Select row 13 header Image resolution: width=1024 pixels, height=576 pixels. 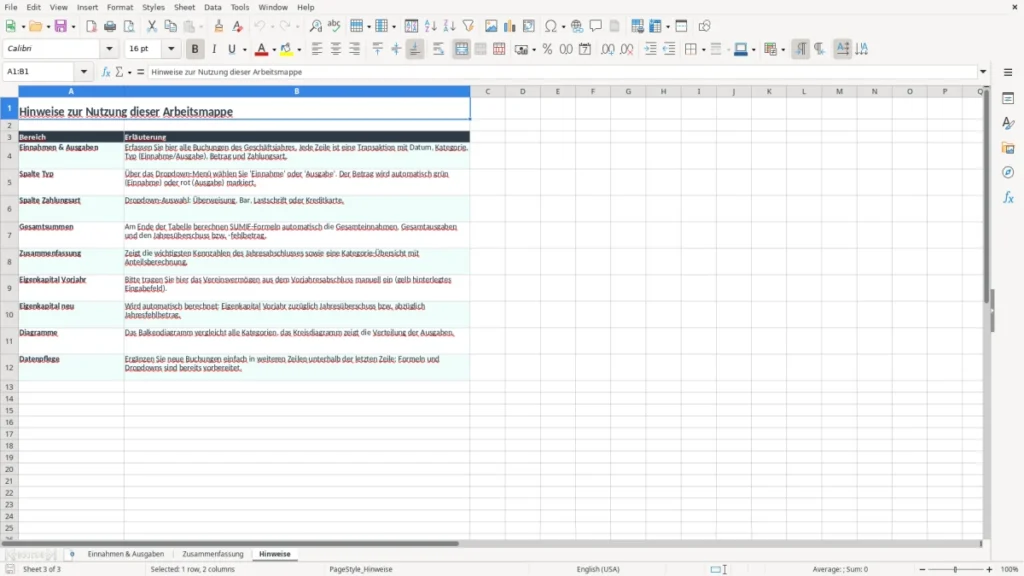9,387
